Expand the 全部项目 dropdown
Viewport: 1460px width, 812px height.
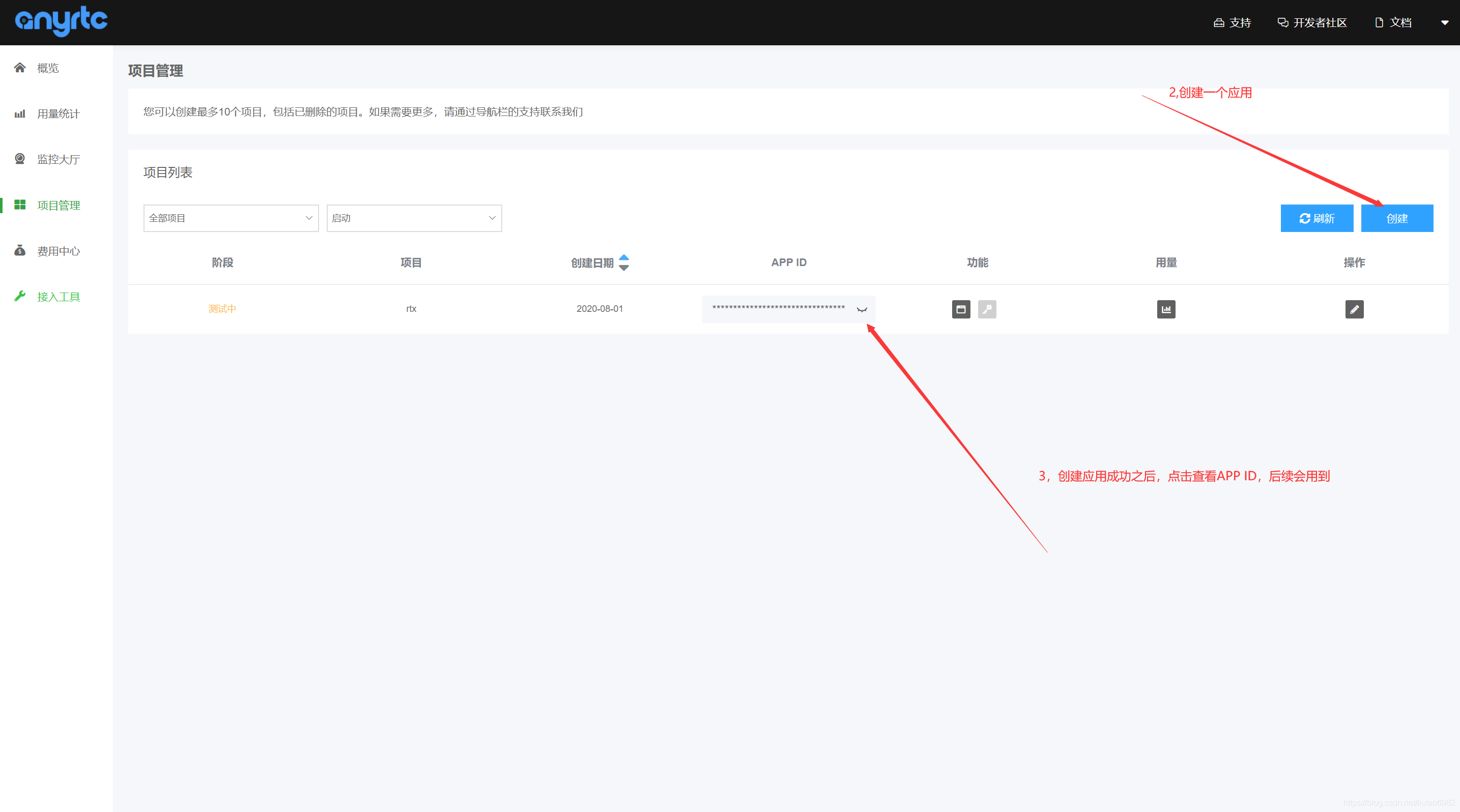point(231,218)
